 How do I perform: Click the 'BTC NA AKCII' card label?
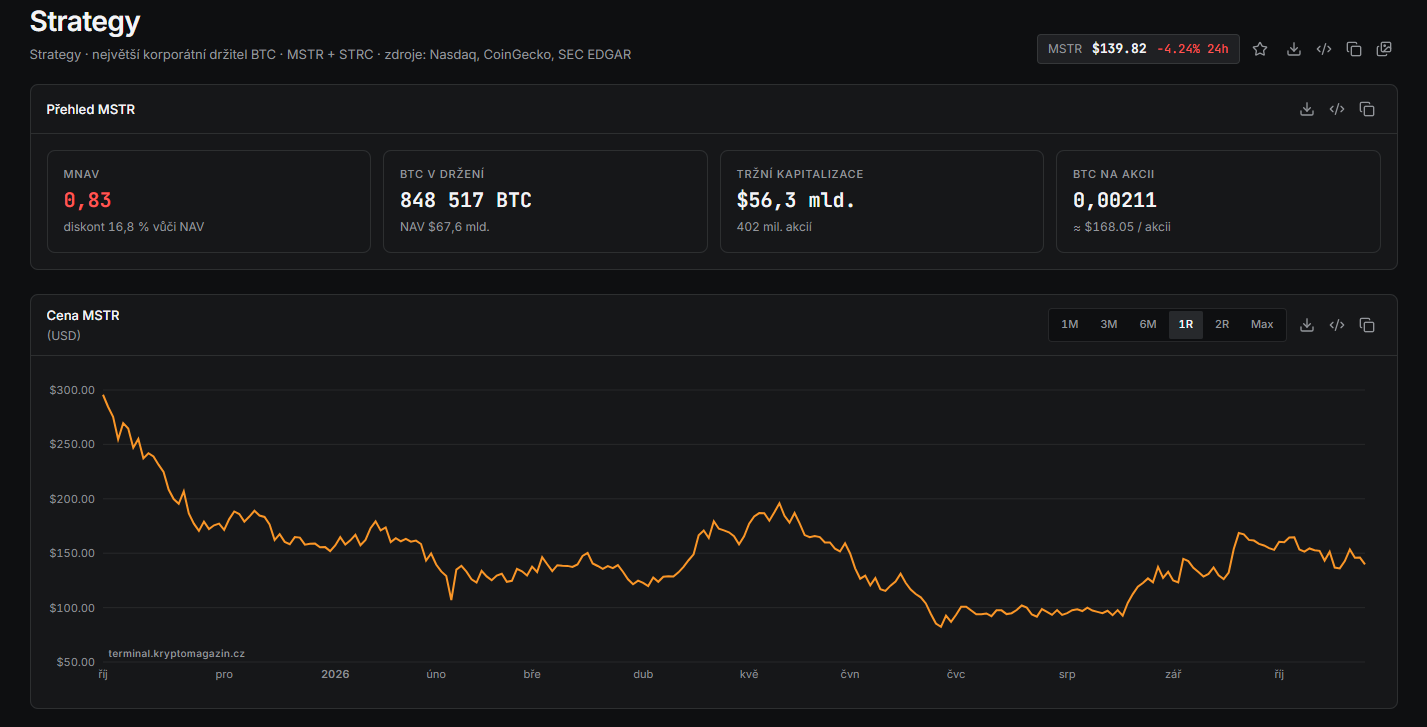coord(1114,174)
